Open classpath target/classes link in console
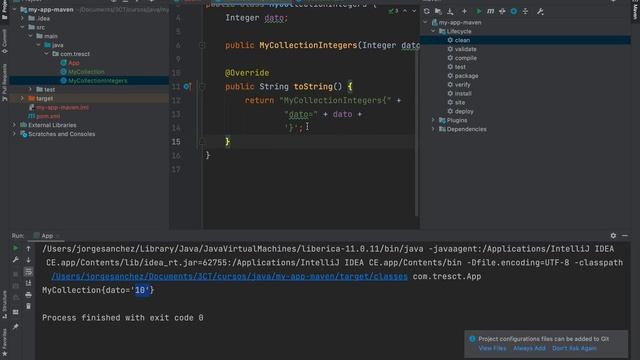Viewport: 640px width, 360px height. pos(229,276)
